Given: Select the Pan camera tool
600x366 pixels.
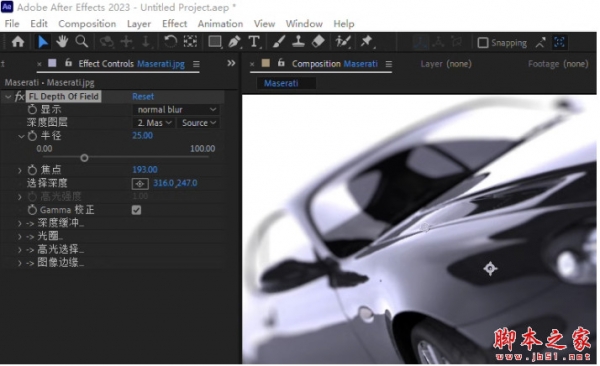Looking at the screenshot, I should point(126,42).
